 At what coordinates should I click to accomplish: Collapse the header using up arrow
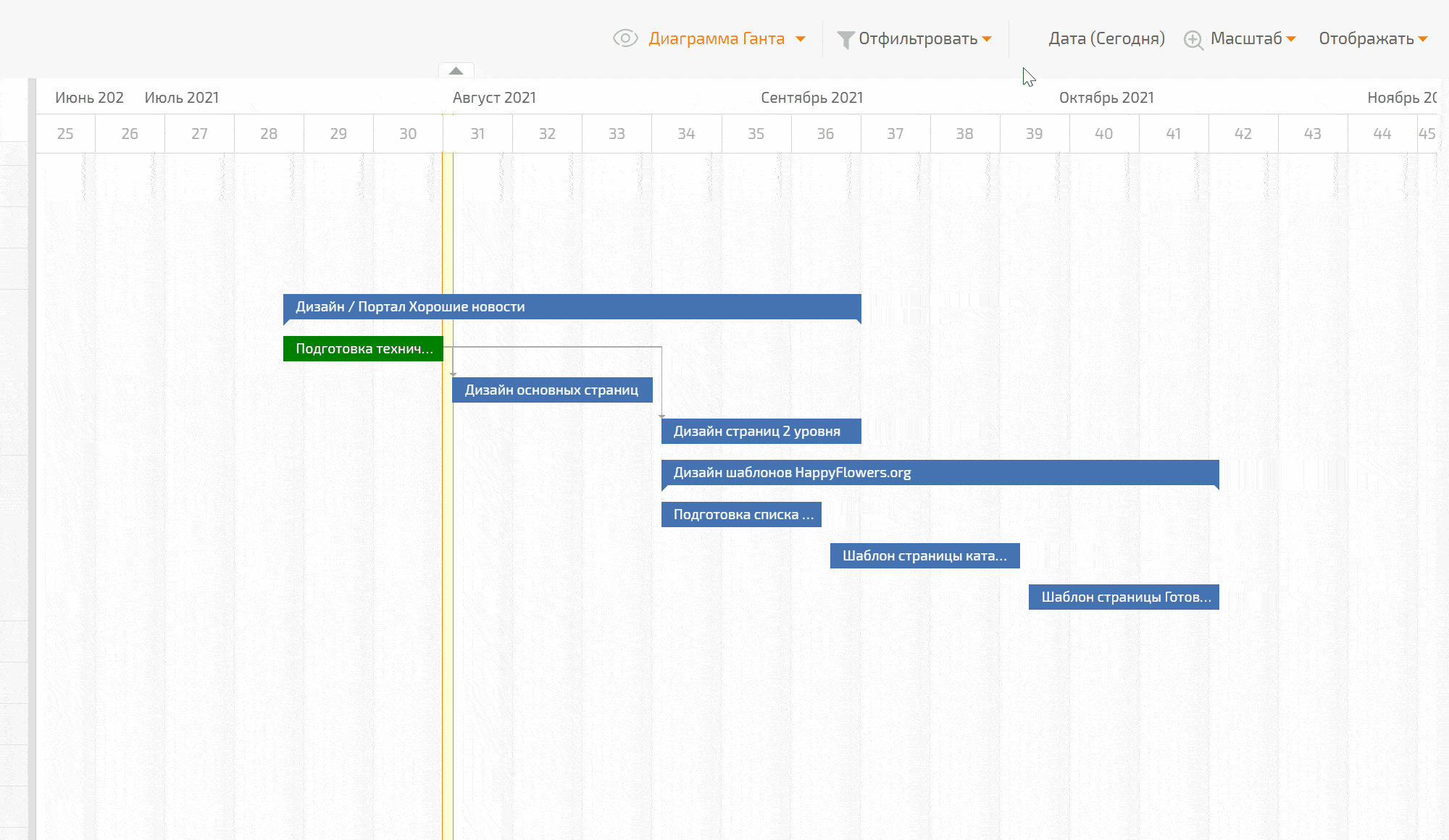point(456,71)
